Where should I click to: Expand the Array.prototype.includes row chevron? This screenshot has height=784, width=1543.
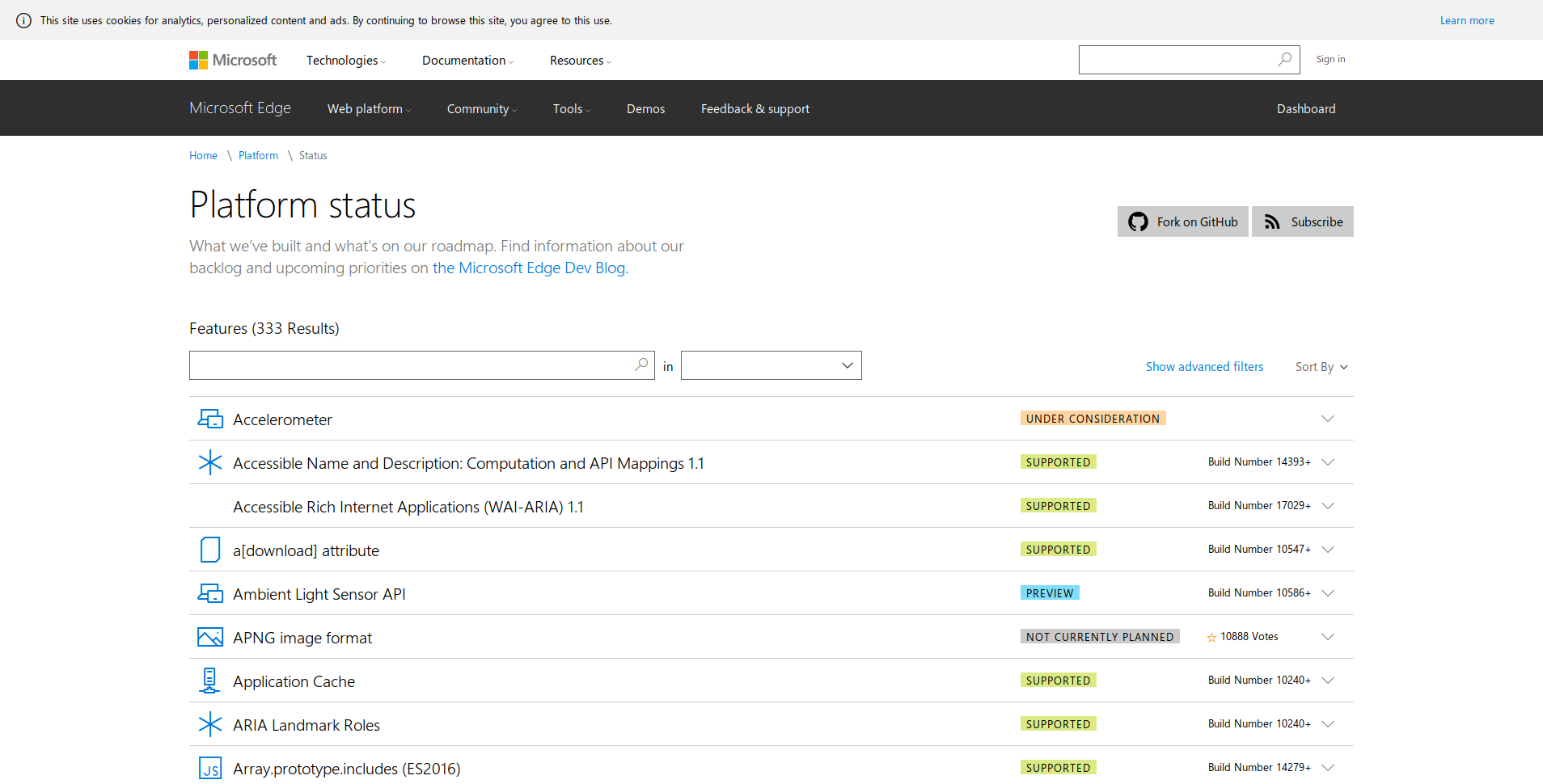tap(1328, 768)
